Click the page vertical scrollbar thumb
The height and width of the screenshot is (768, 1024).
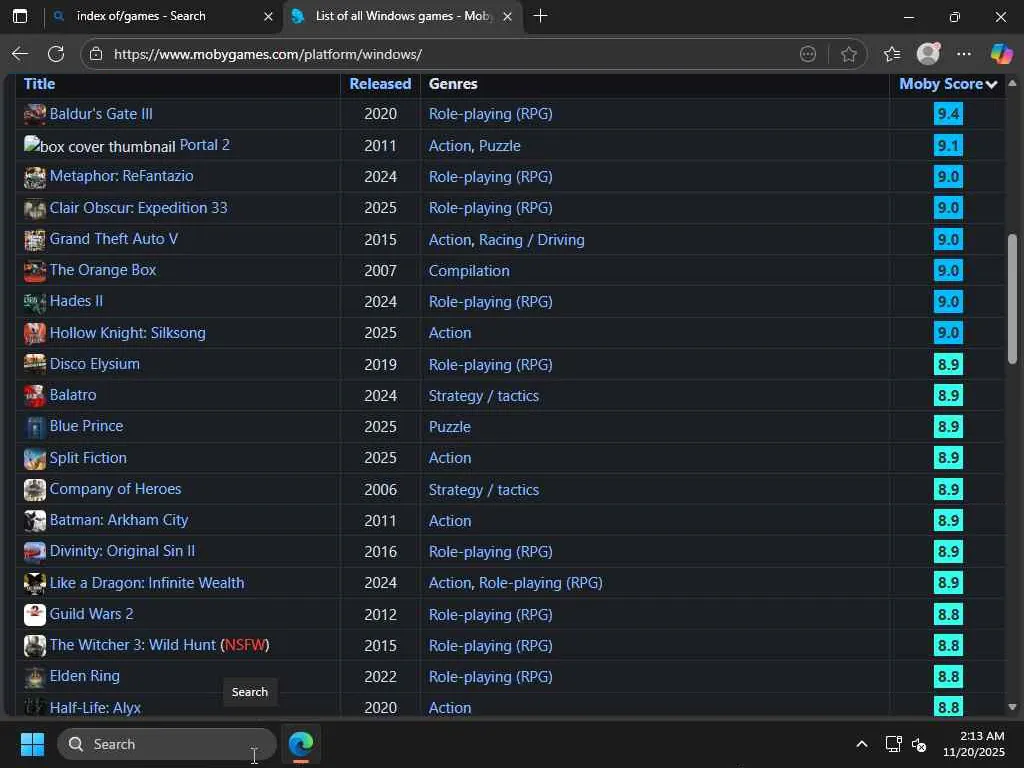[x=1012, y=298]
